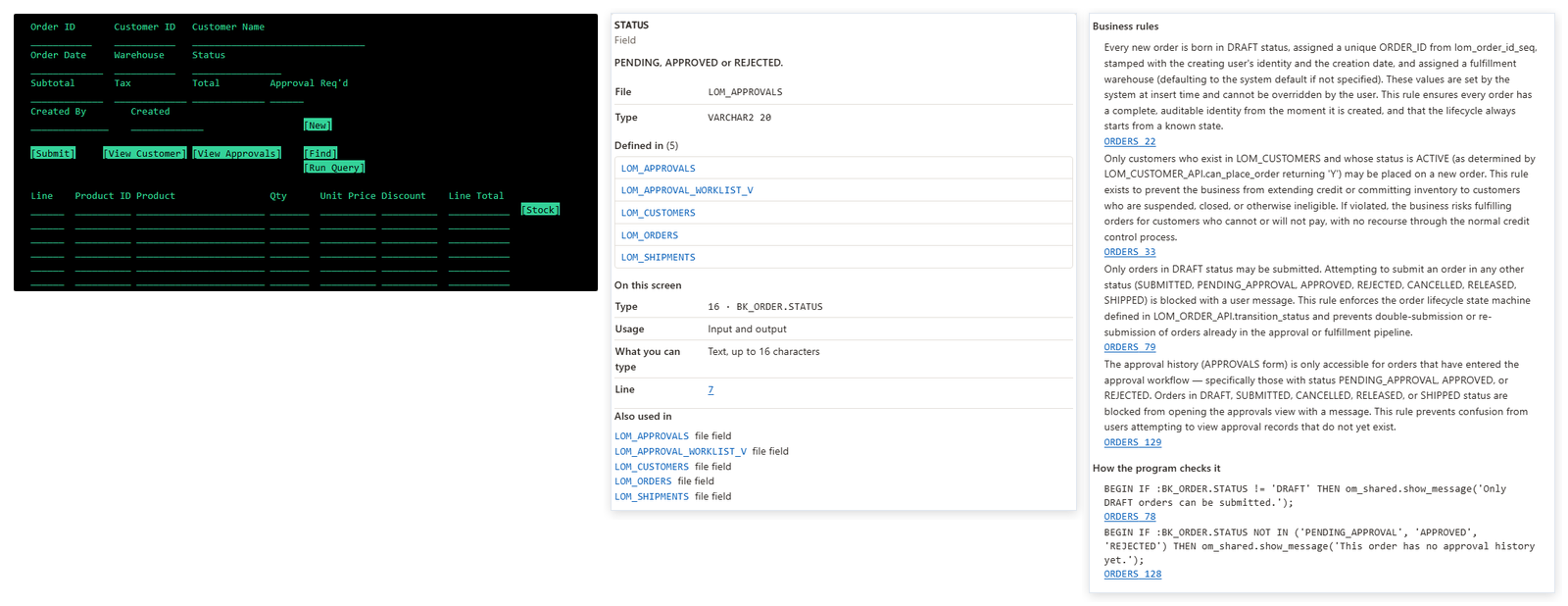This screenshot has width=1568, height=606.
Task: Click the [Submit] button
Action: (x=53, y=153)
